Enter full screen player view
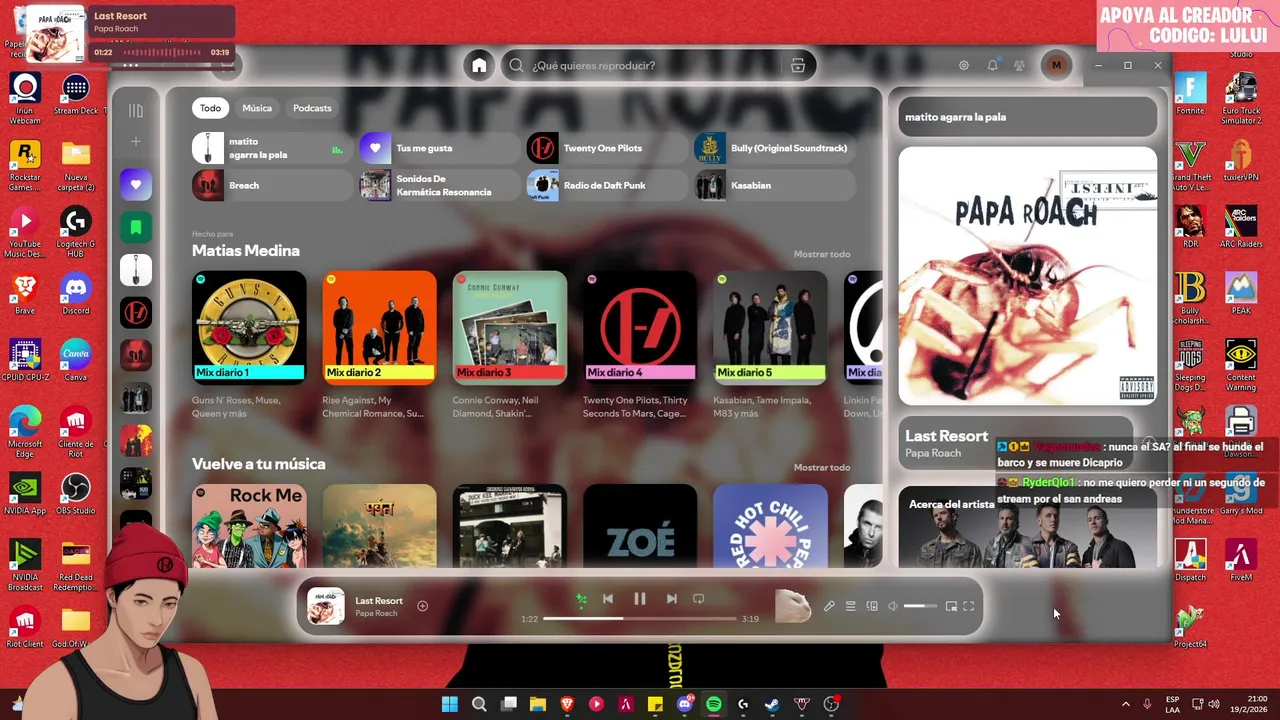 [x=969, y=606]
